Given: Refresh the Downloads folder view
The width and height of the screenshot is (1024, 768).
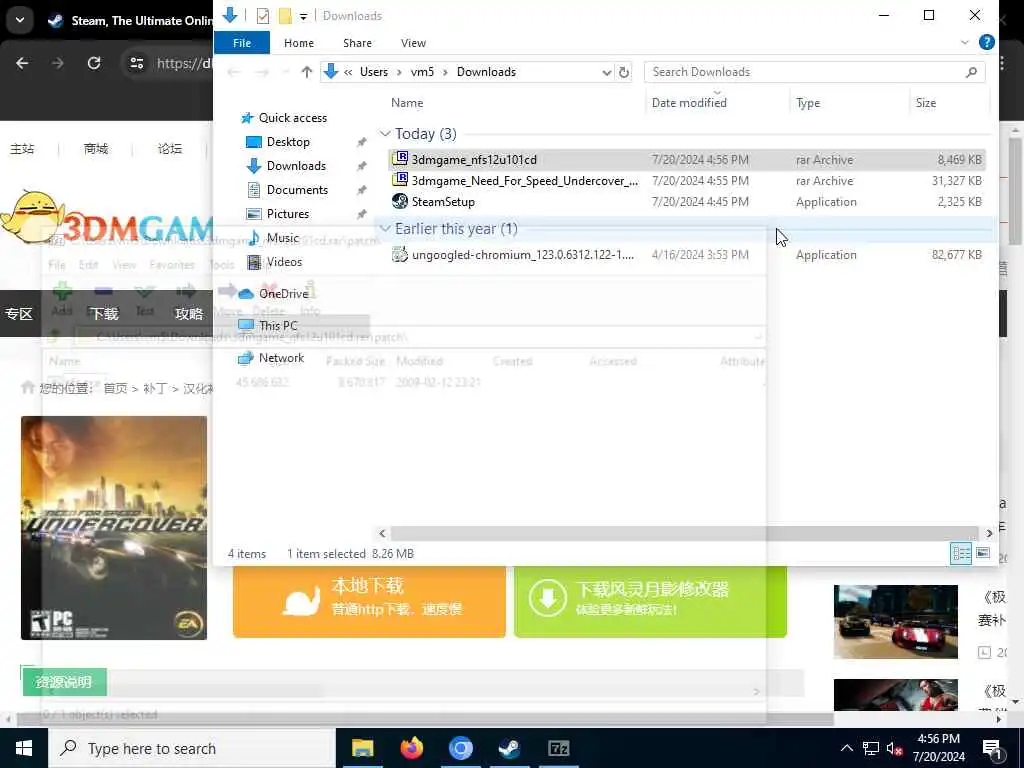Looking at the screenshot, I should coord(624,72).
